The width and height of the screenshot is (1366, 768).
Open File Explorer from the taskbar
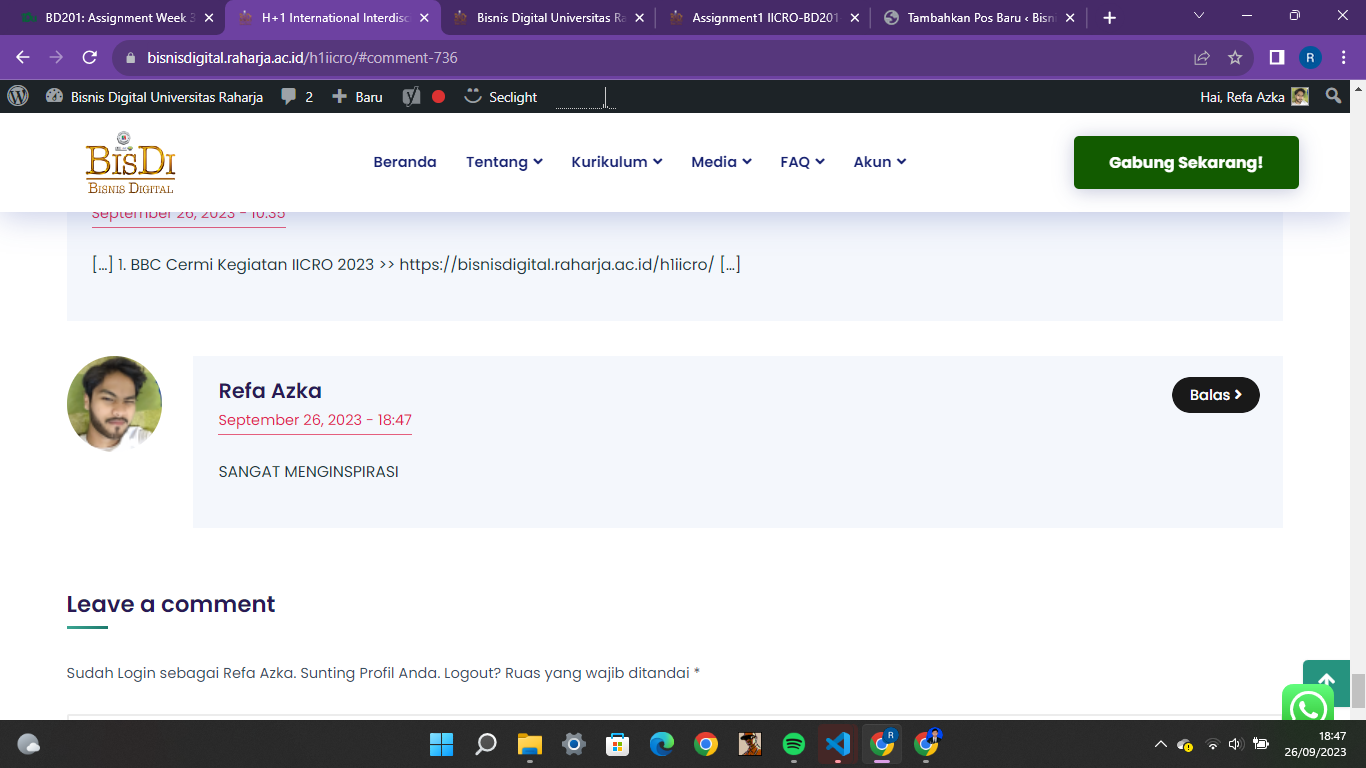click(x=530, y=744)
